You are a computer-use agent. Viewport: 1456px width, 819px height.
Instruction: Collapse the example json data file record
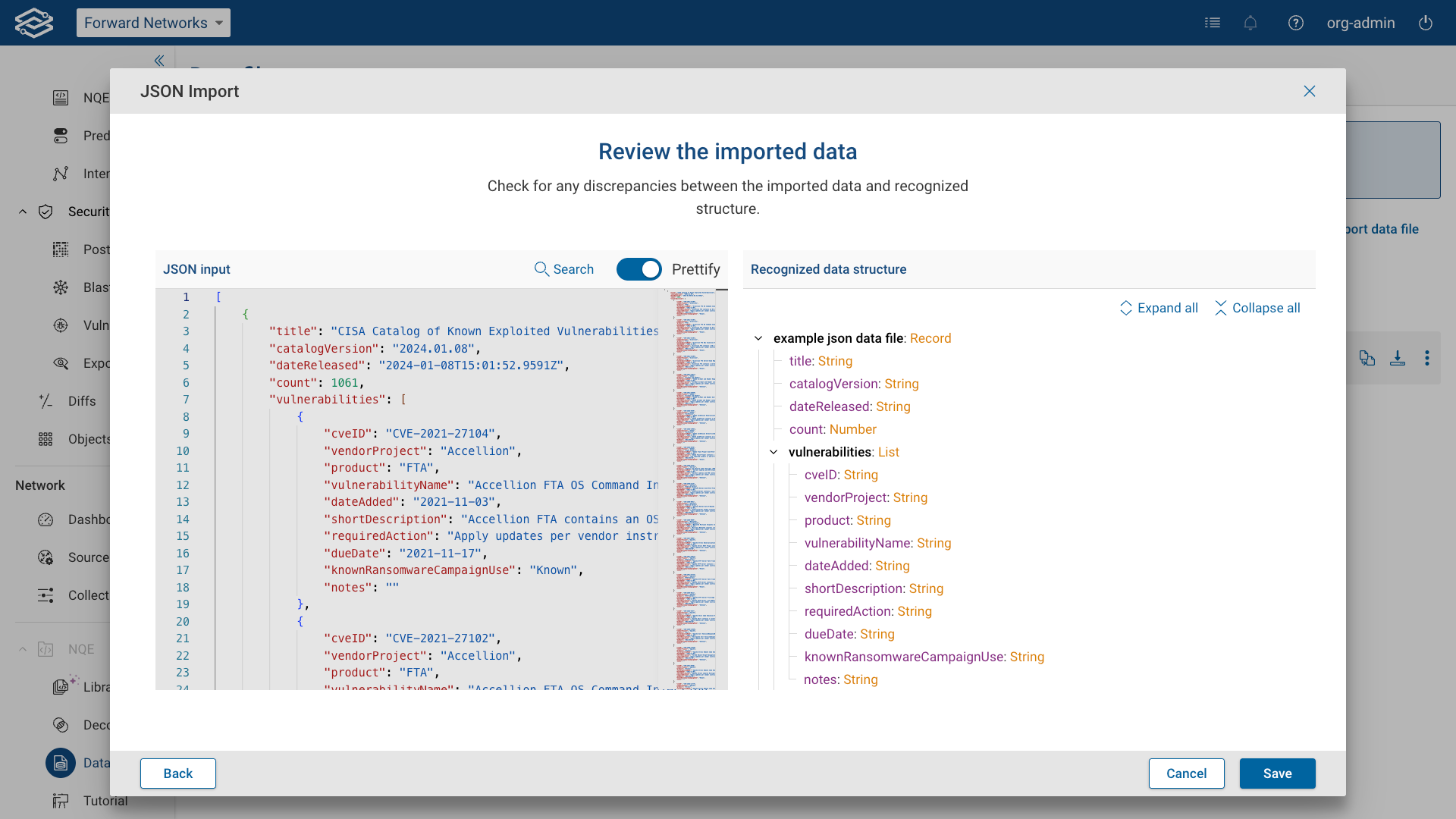[759, 338]
